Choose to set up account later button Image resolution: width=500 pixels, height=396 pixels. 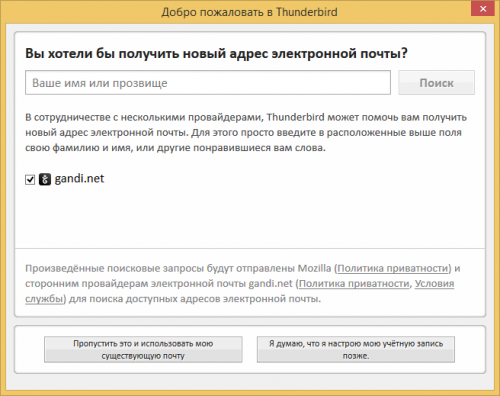pyautogui.click(x=356, y=349)
